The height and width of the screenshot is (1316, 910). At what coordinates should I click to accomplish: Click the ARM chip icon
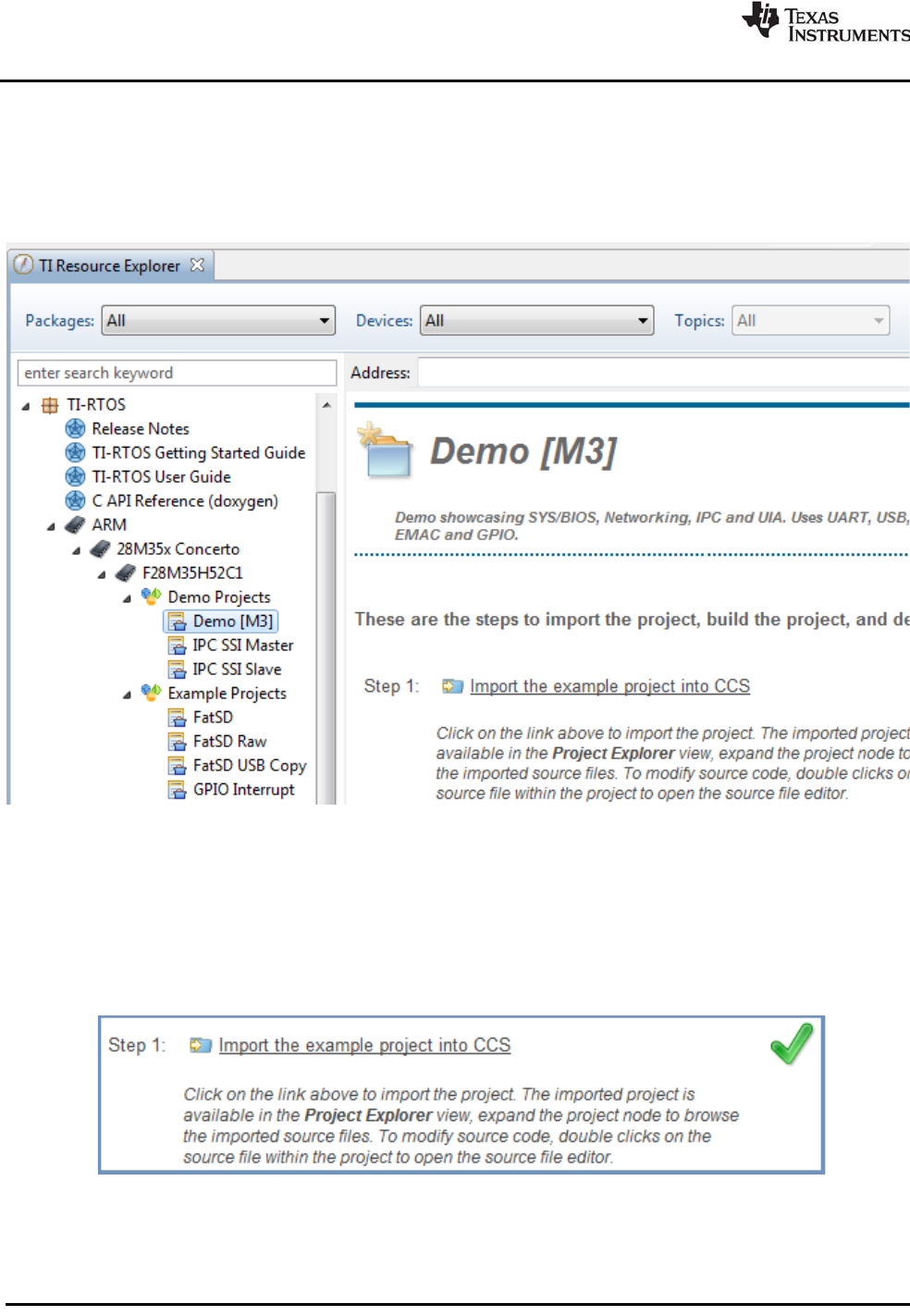tap(75, 524)
